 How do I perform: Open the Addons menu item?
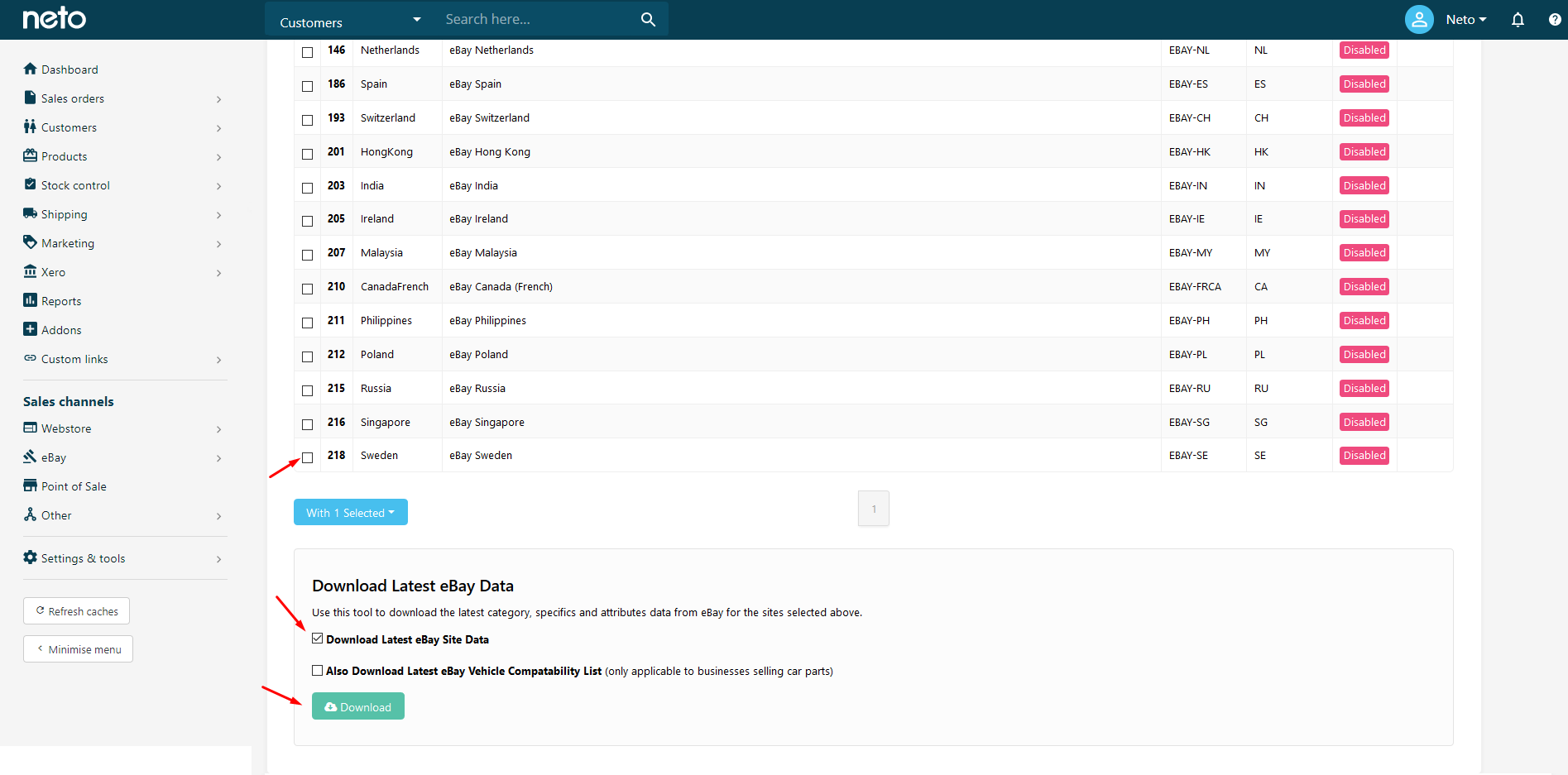click(61, 330)
